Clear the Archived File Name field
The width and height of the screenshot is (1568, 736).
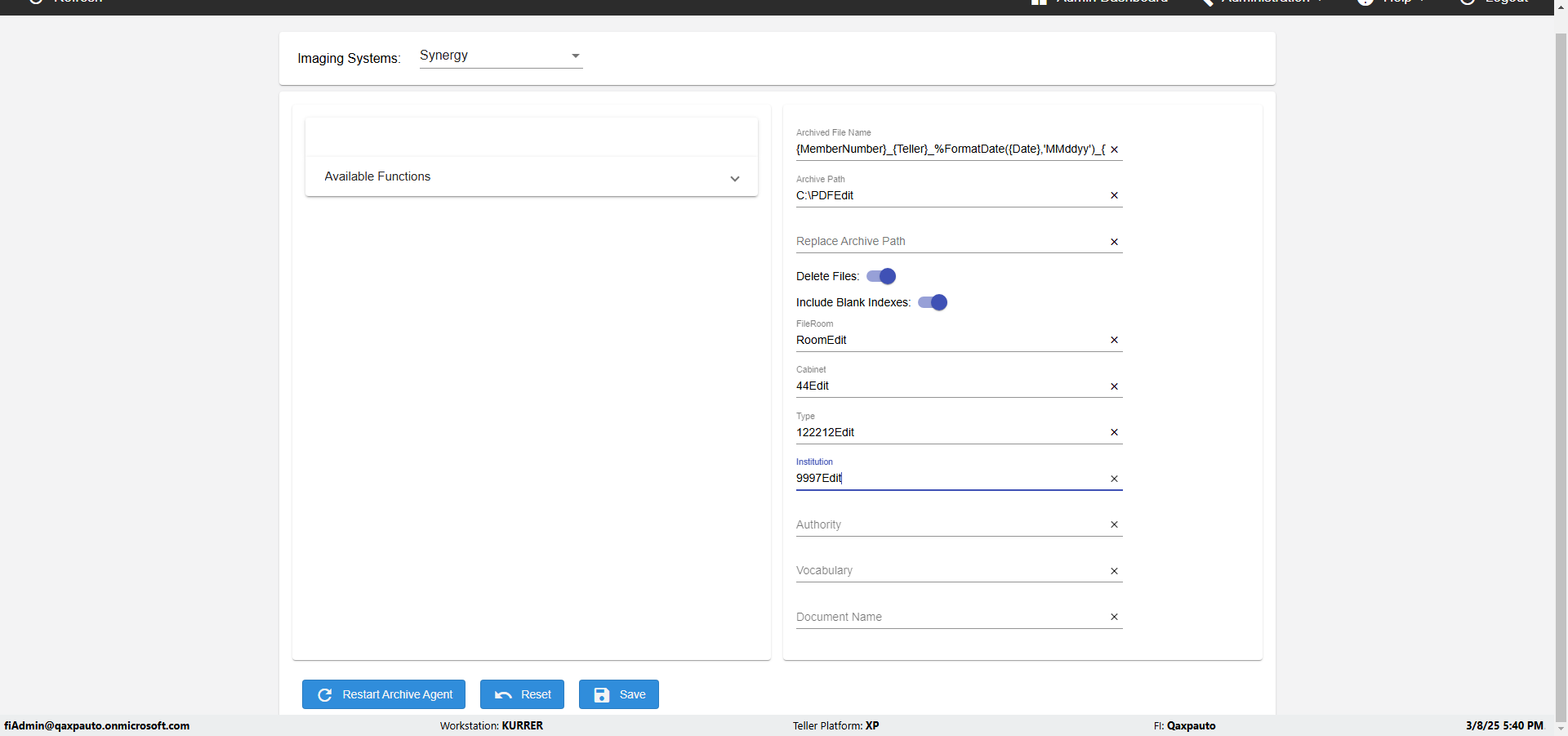pyautogui.click(x=1114, y=149)
